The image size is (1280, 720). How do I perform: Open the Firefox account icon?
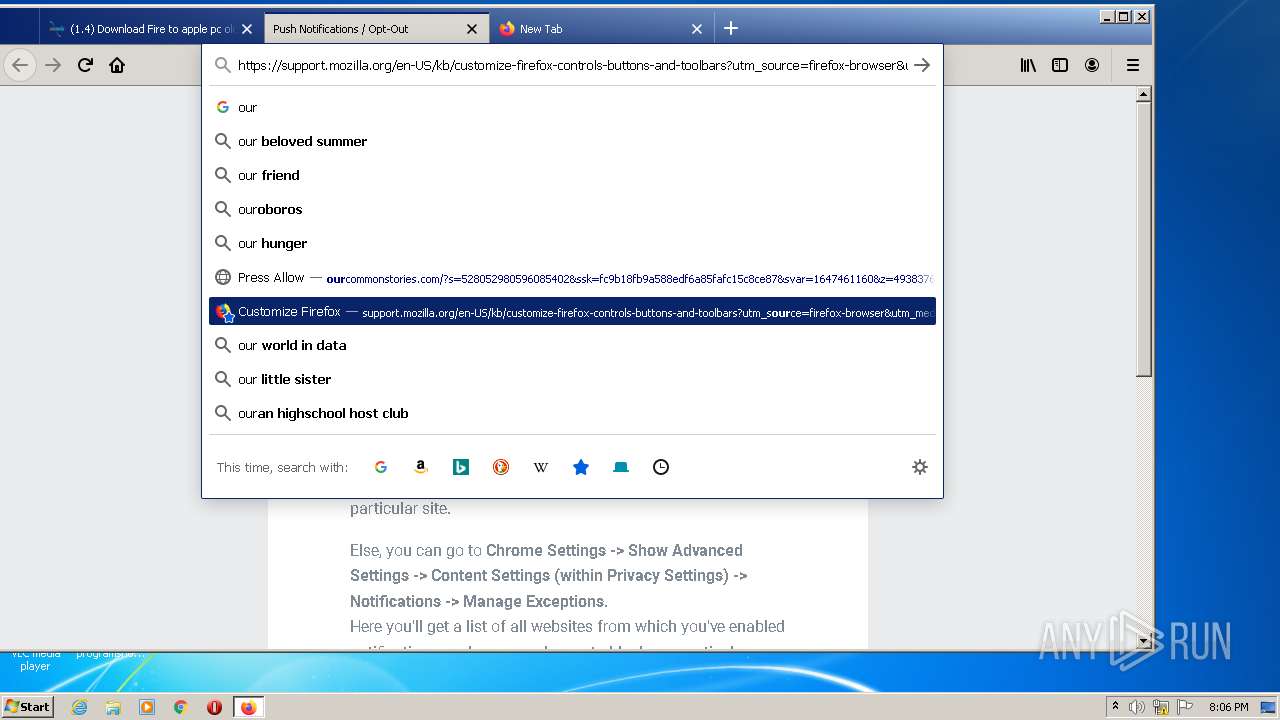pos(1092,65)
